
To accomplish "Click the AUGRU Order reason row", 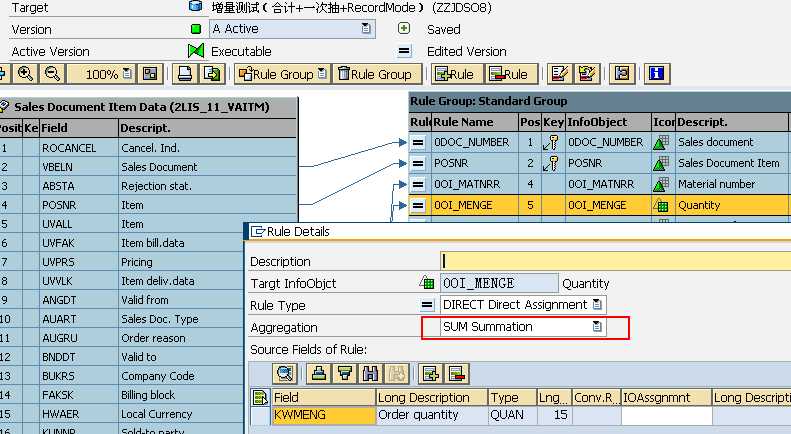I will pos(122,338).
